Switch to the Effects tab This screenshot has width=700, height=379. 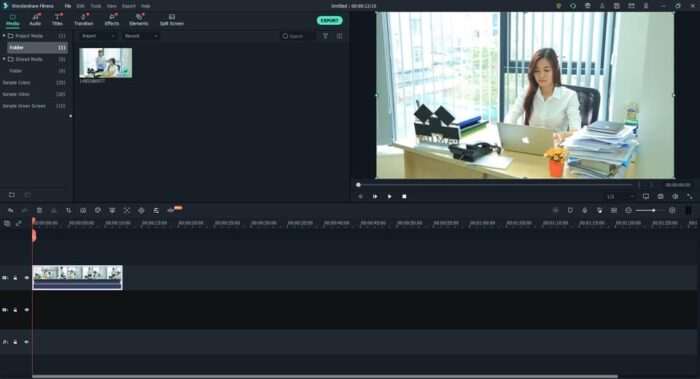coord(112,20)
